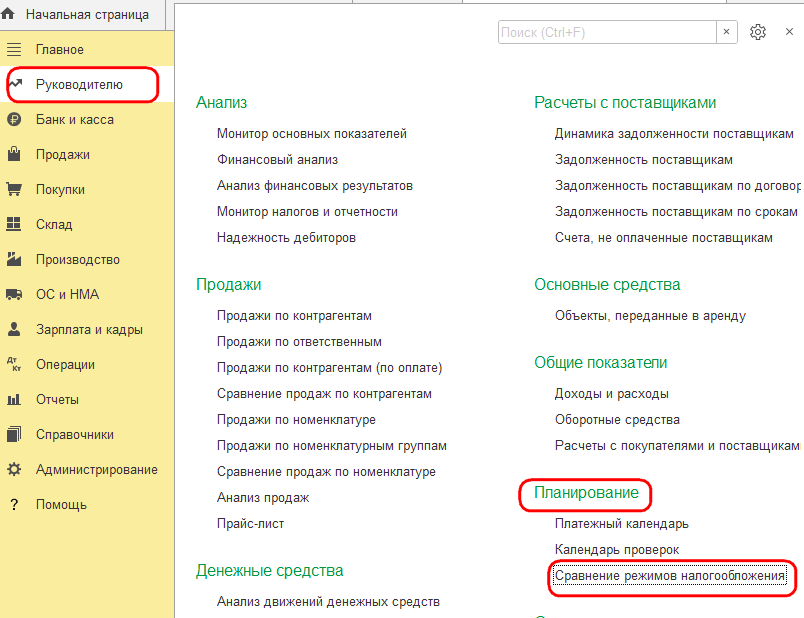804x618 pixels.
Task: Open Платежный календарь
Action: [621, 524]
